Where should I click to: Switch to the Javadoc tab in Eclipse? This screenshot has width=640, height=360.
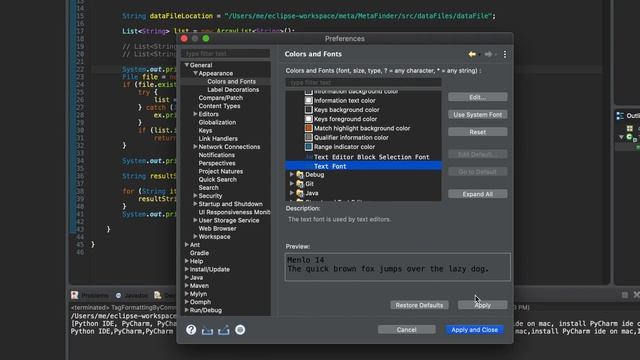pos(132,296)
